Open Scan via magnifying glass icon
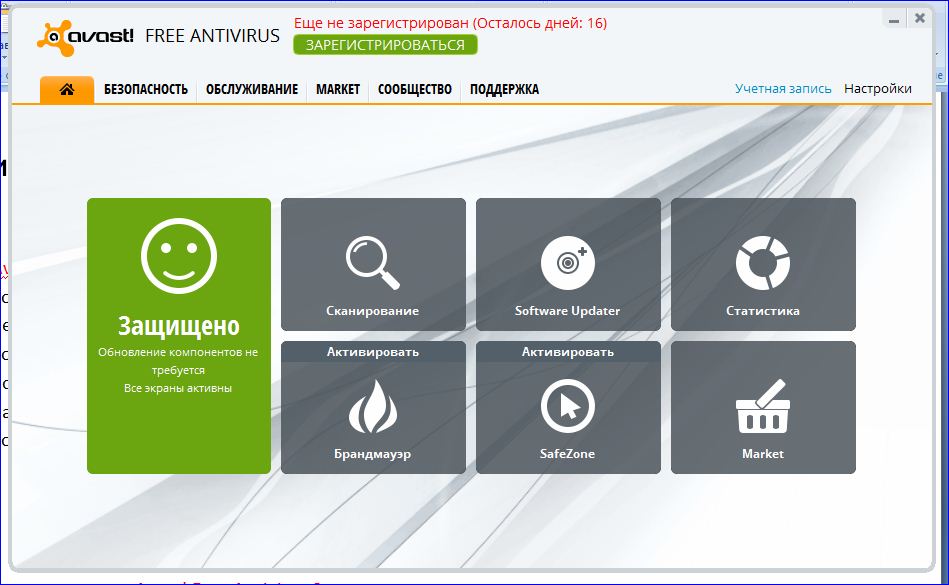This screenshot has height=585, width=949. [x=373, y=263]
